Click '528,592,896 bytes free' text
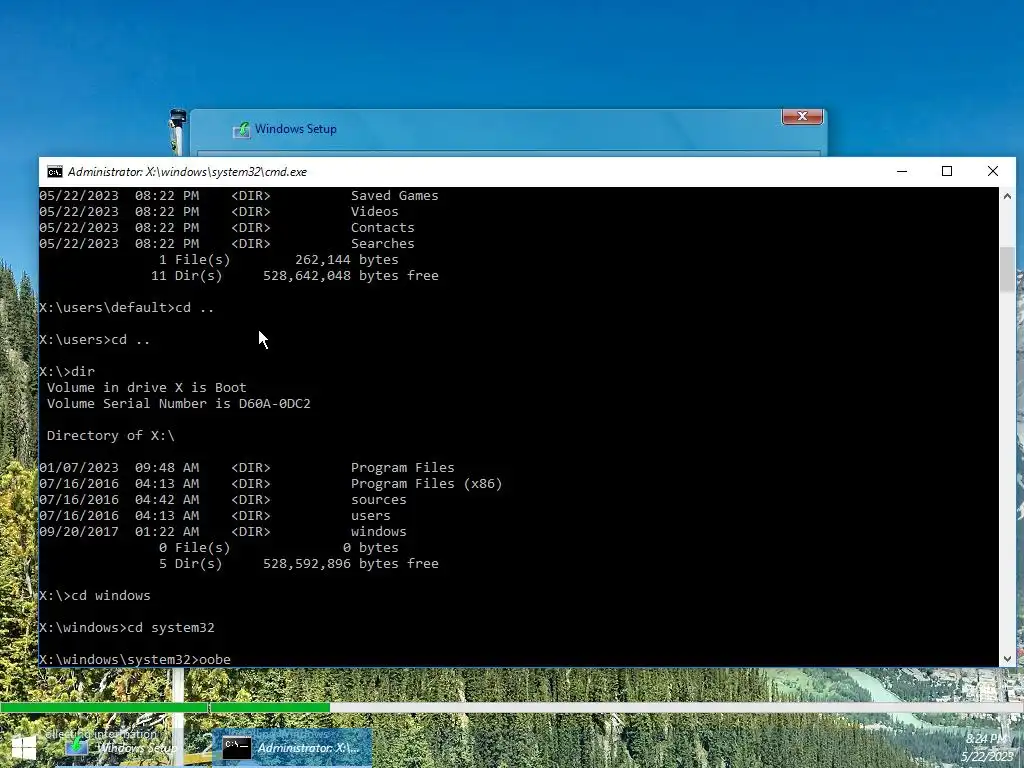Image resolution: width=1024 pixels, height=768 pixels. pyautogui.click(x=351, y=564)
